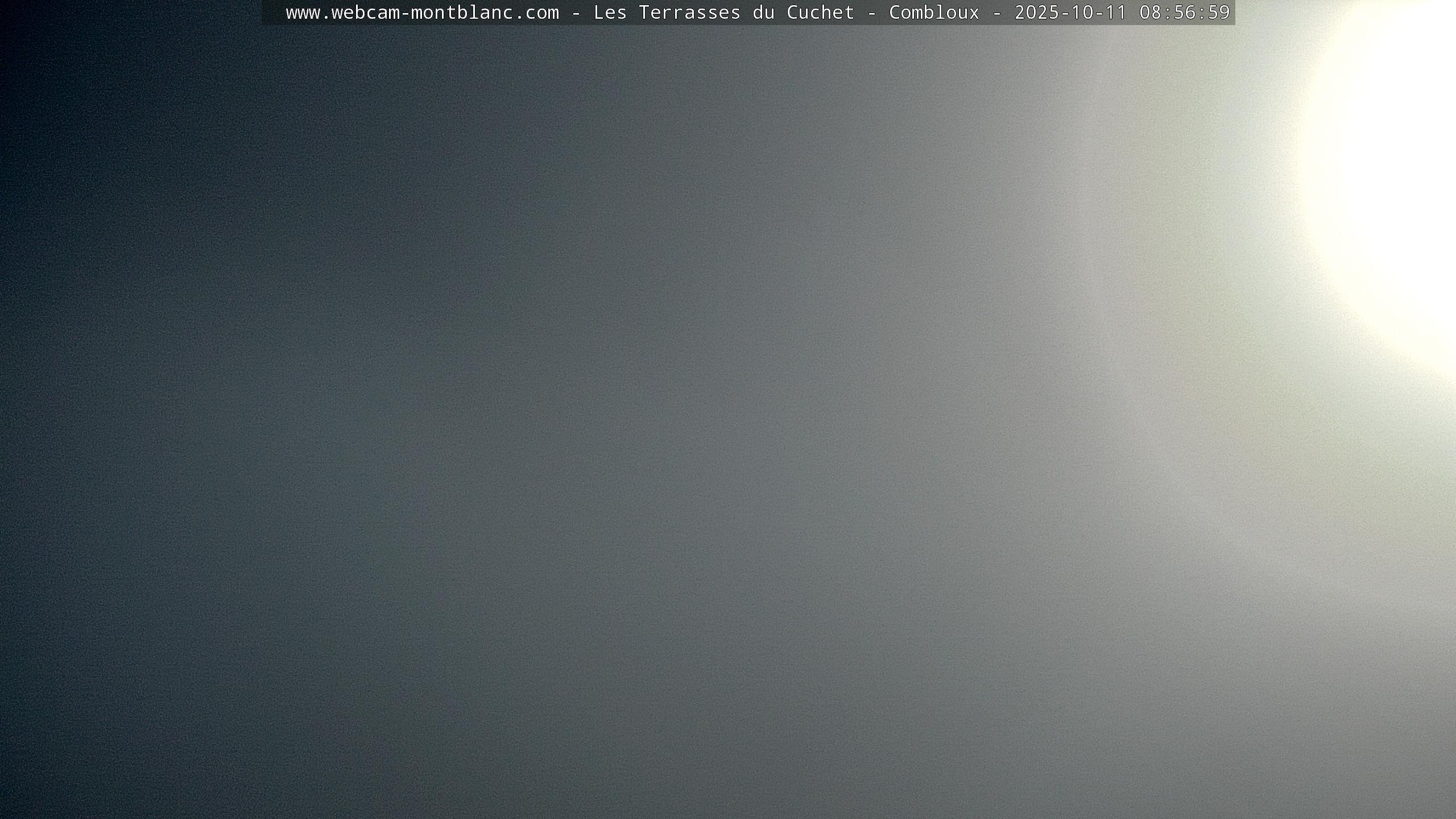Click the hour "08" in the timestamp
Screen dimensions: 1456x819
pyautogui.click(x=1151, y=13)
